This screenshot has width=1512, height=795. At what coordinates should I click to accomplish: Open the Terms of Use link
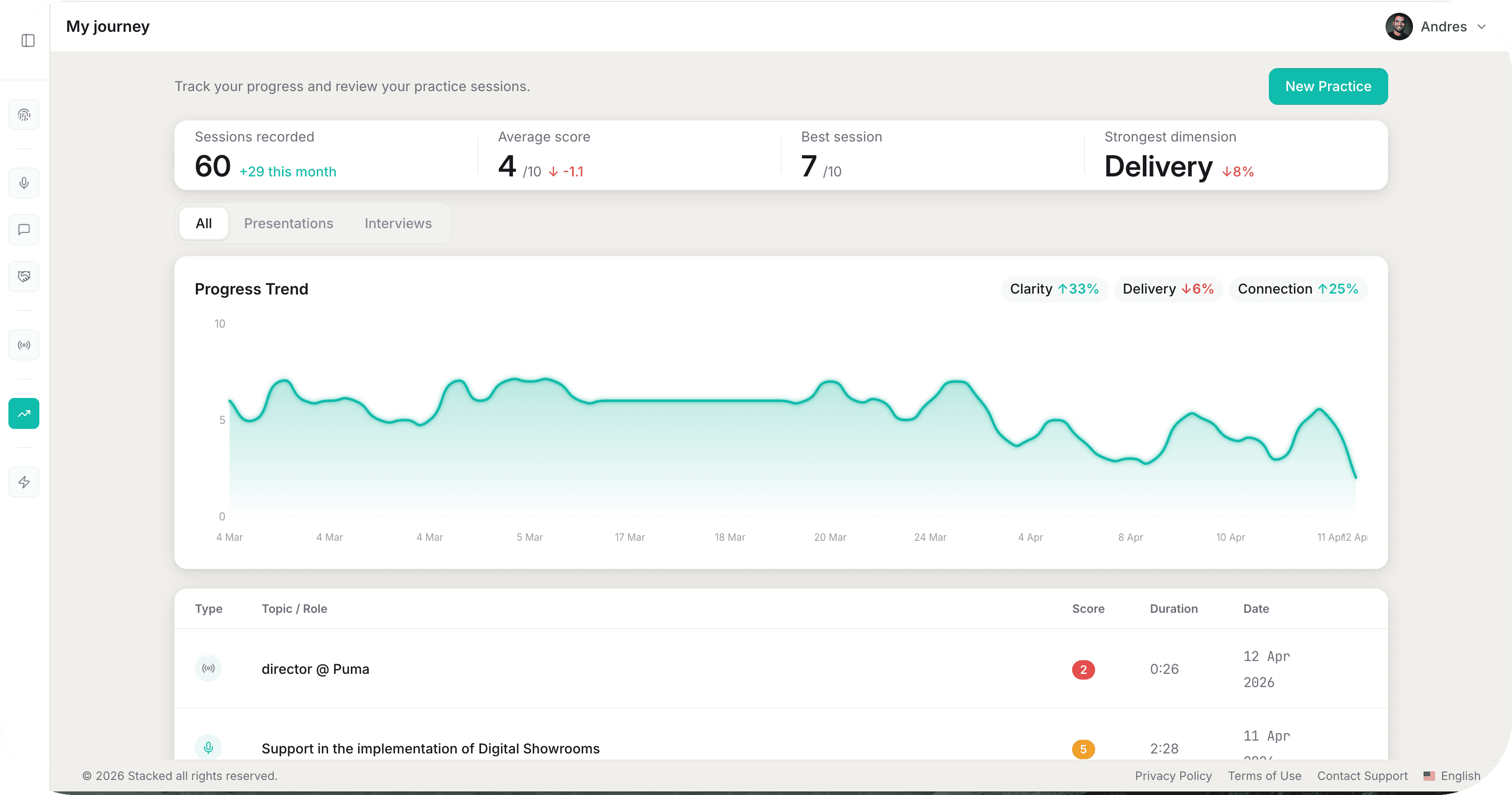(1264, 776)
